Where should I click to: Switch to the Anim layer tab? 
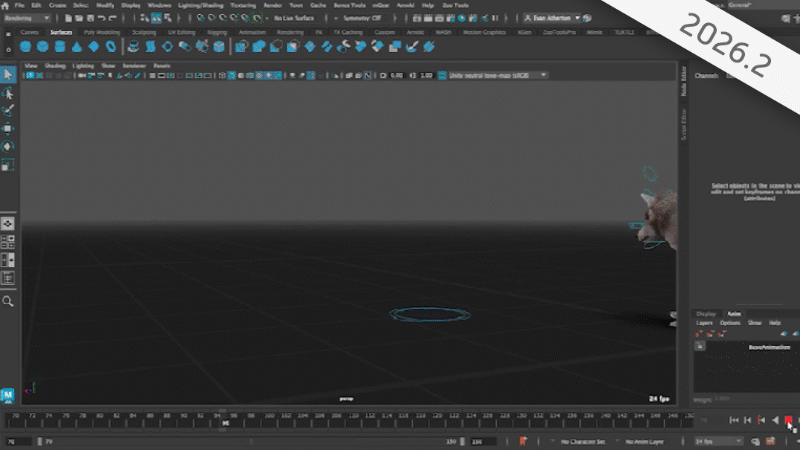pos(734,314)
